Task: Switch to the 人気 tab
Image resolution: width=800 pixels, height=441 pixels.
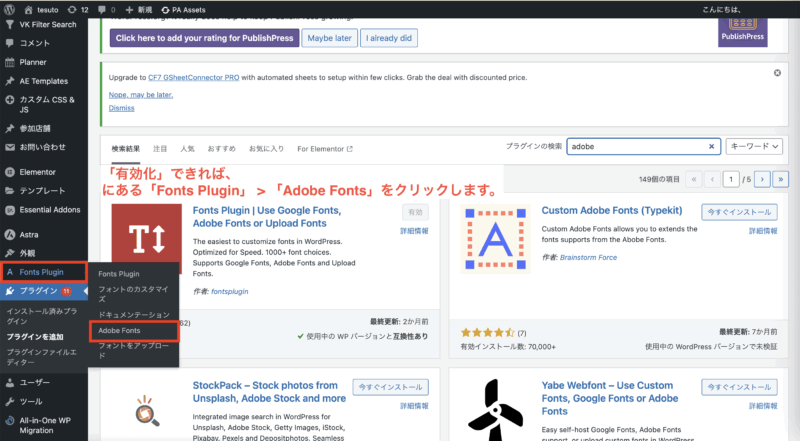Action: [187, 149]
